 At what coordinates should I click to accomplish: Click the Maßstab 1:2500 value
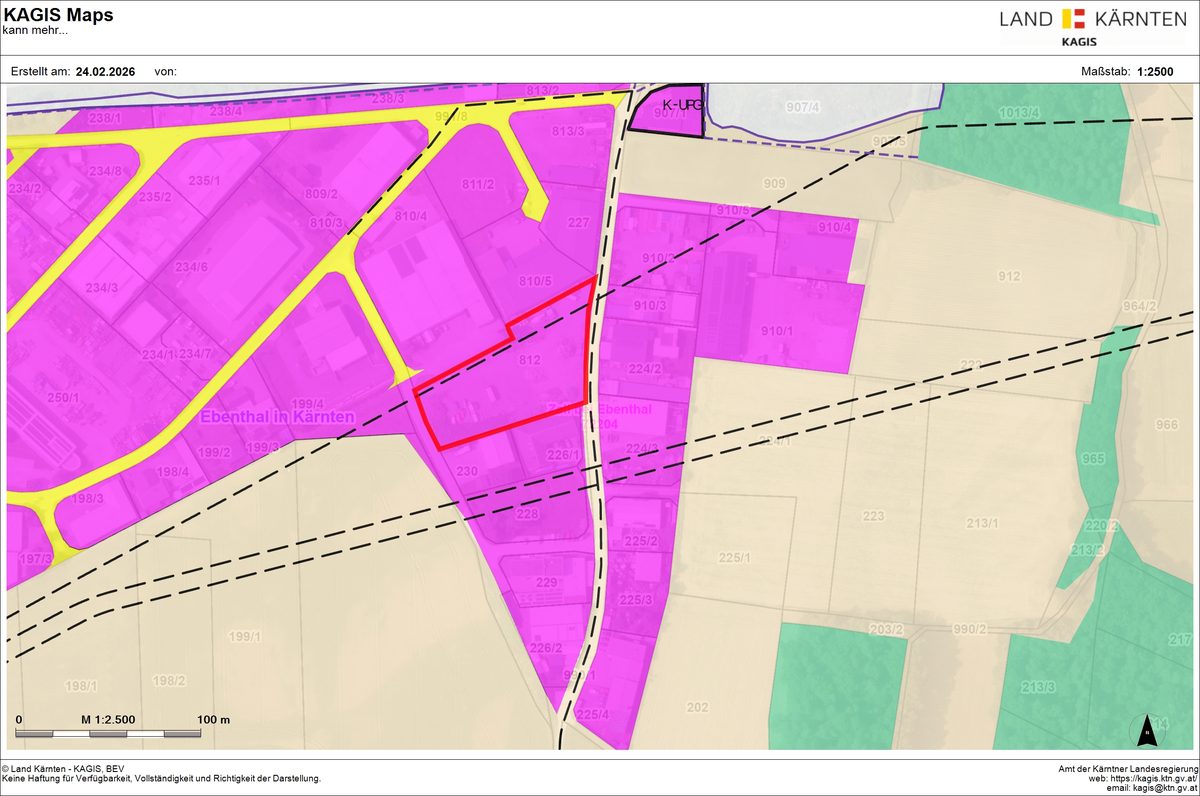pyautogui.click(x=1157, y=73)
